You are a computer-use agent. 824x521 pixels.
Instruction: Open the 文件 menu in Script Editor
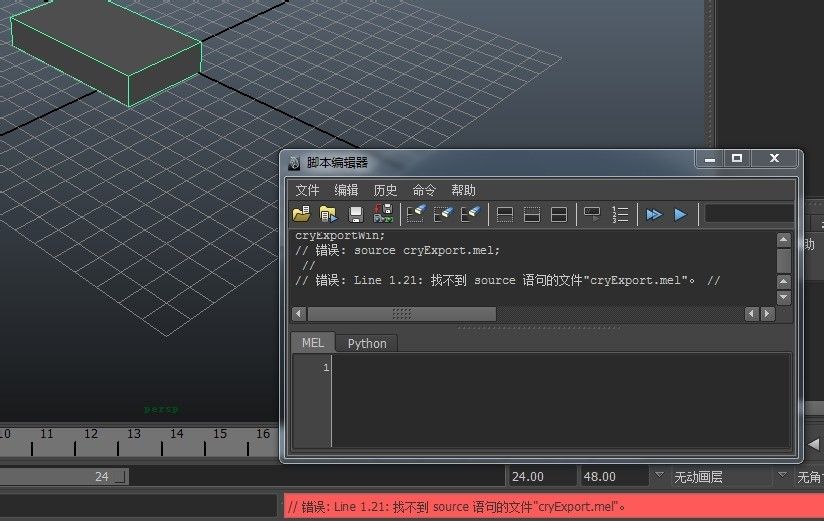307,190
